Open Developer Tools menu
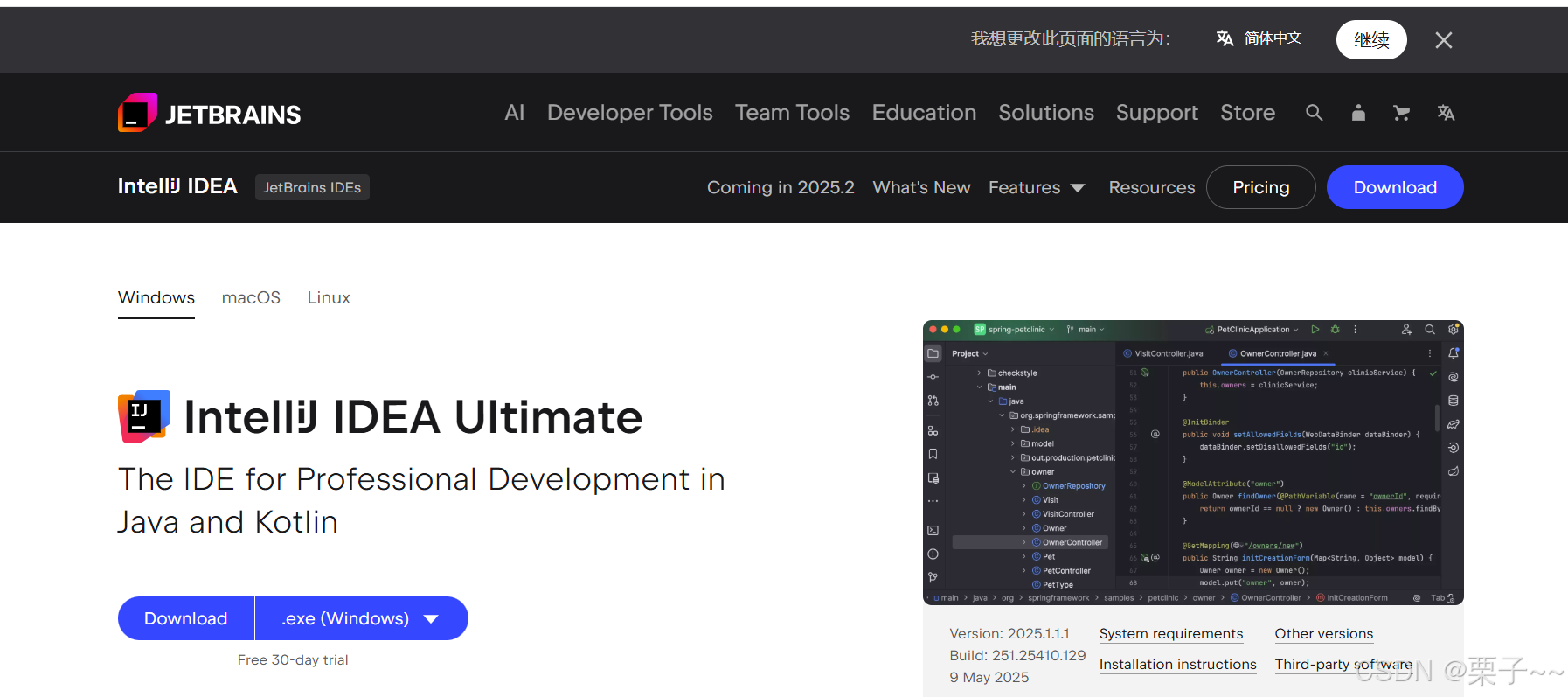1568x697 pixels. pyautogui.click(x=630, y=113)
